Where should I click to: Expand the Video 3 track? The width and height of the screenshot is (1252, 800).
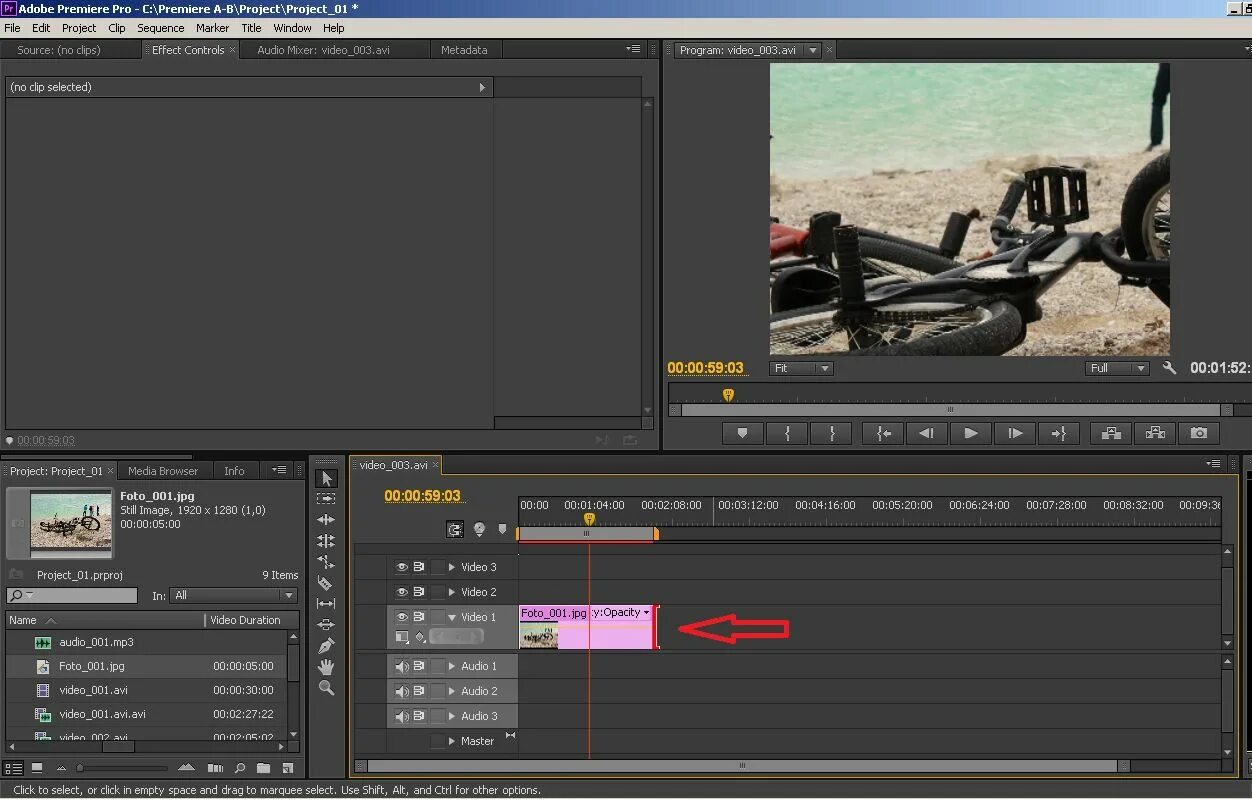click(x=452, y=567)
